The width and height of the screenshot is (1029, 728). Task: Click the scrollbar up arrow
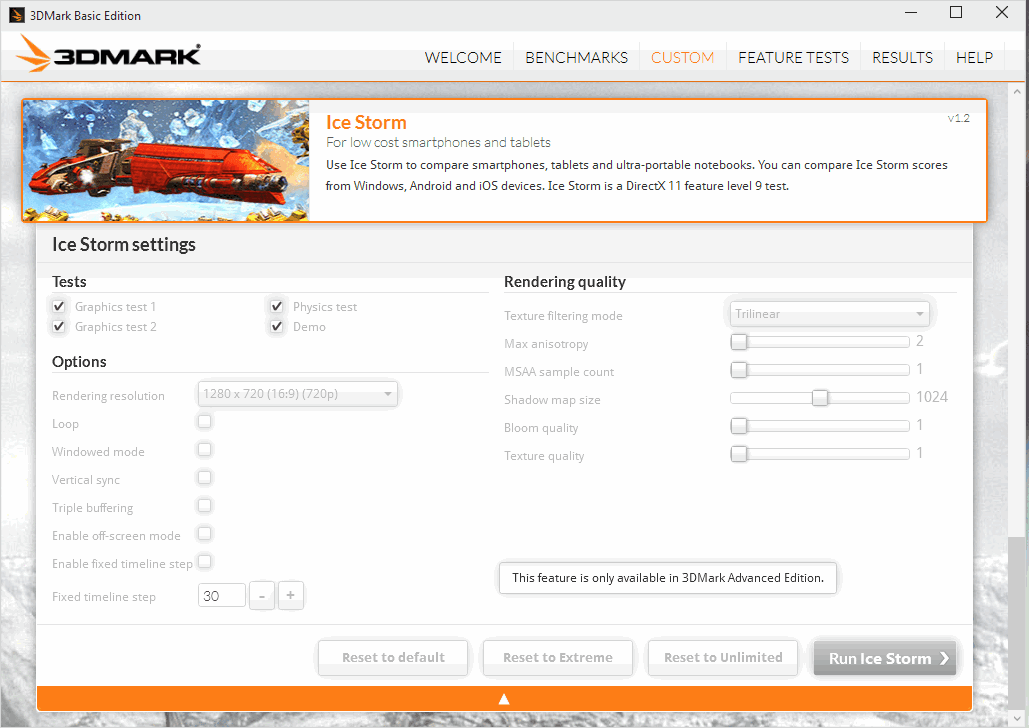[x=1017, y=92]
